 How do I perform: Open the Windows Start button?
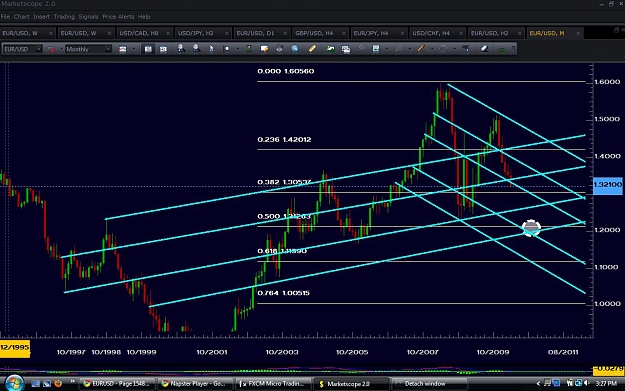coord(14,383)
